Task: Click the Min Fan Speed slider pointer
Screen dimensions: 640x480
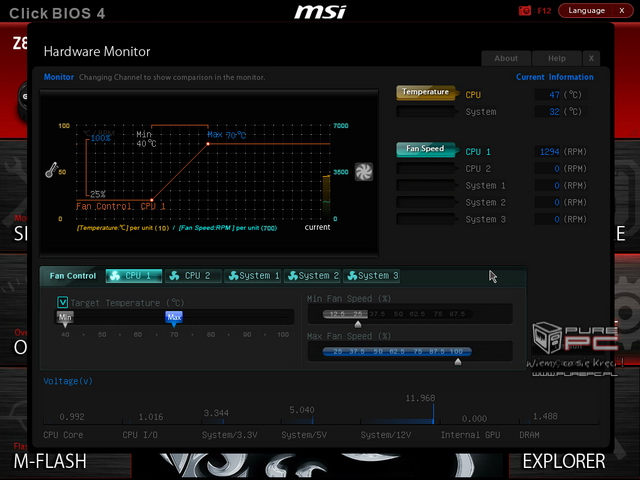Action: 358,324
